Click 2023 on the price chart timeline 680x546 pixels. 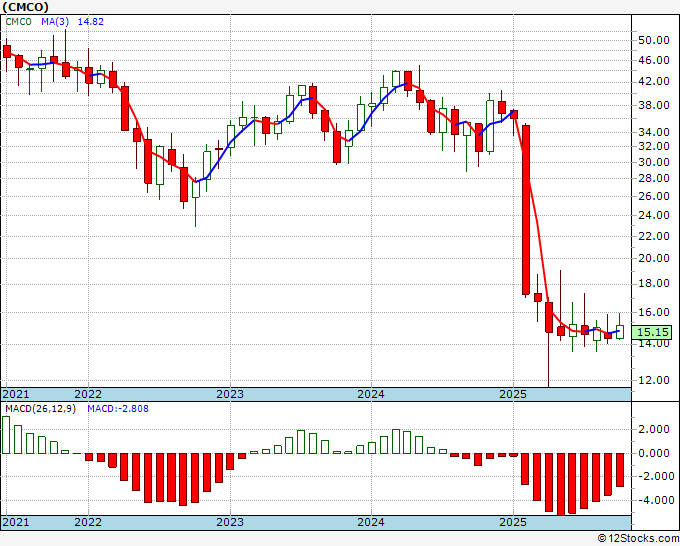tap(230, 394)
